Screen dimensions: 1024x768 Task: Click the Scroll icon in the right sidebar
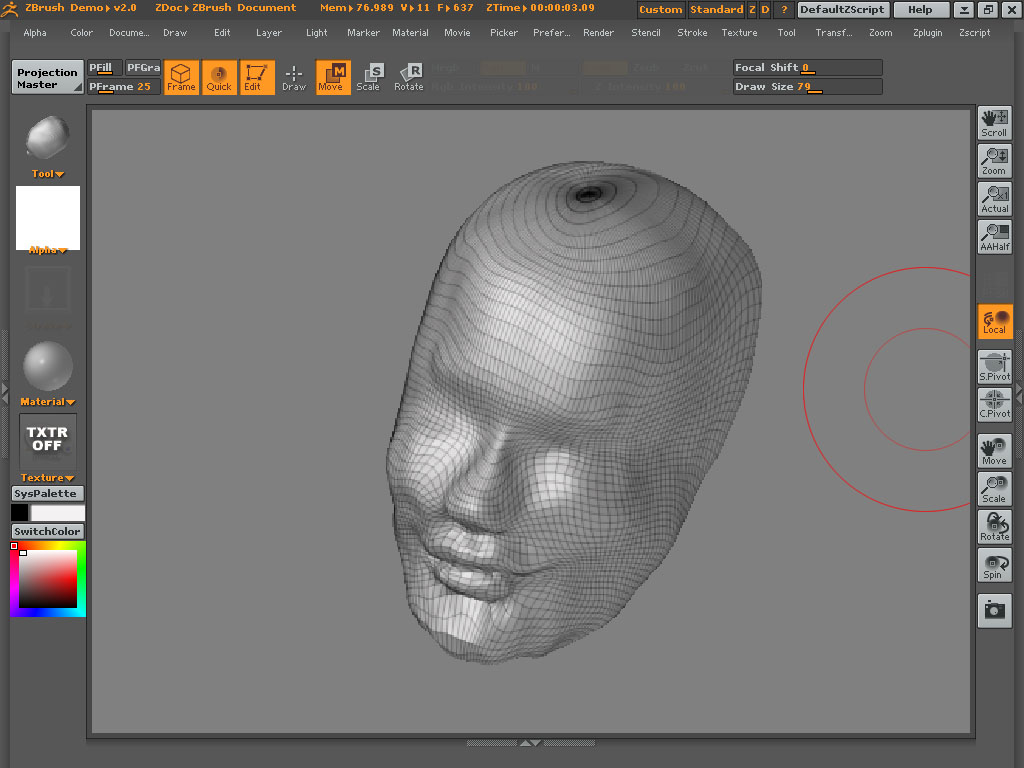(994, 122)
